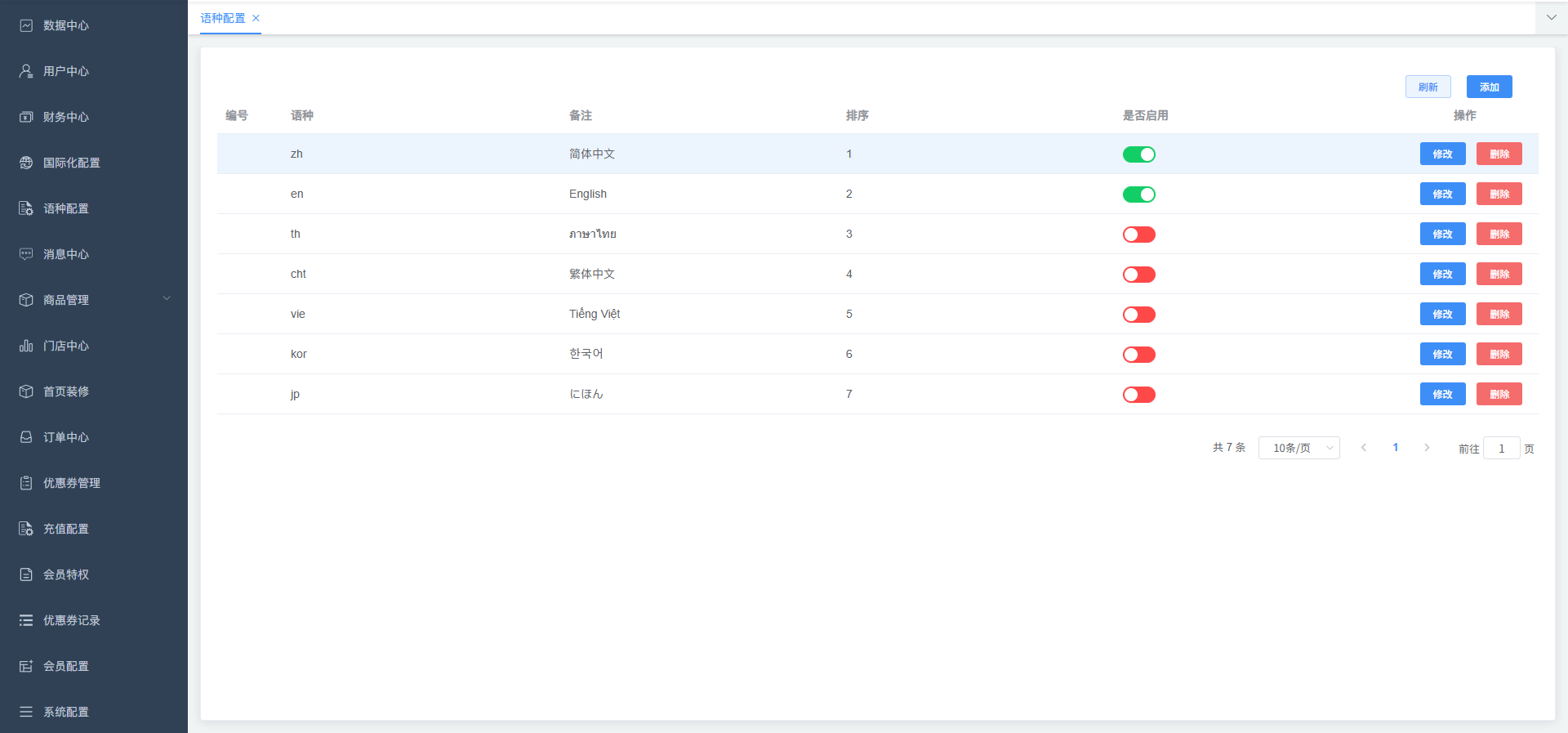This screenshot has height=733, width=1568.
Task: Open the 10条/页 page size dropdown
Action: pos(1298,448)
